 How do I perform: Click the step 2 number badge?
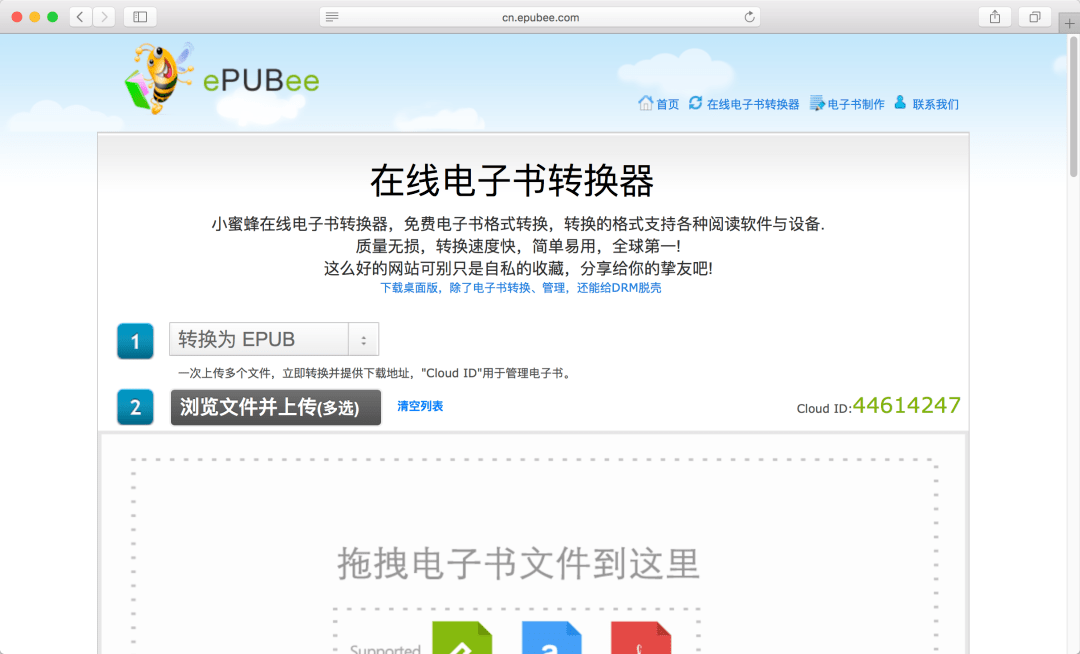pos(135,408)
